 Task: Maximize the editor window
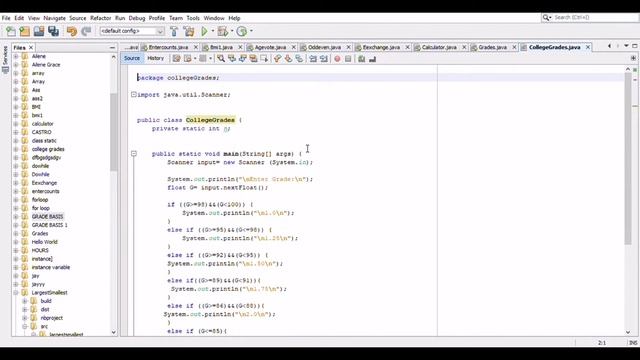tap(635, 46)
